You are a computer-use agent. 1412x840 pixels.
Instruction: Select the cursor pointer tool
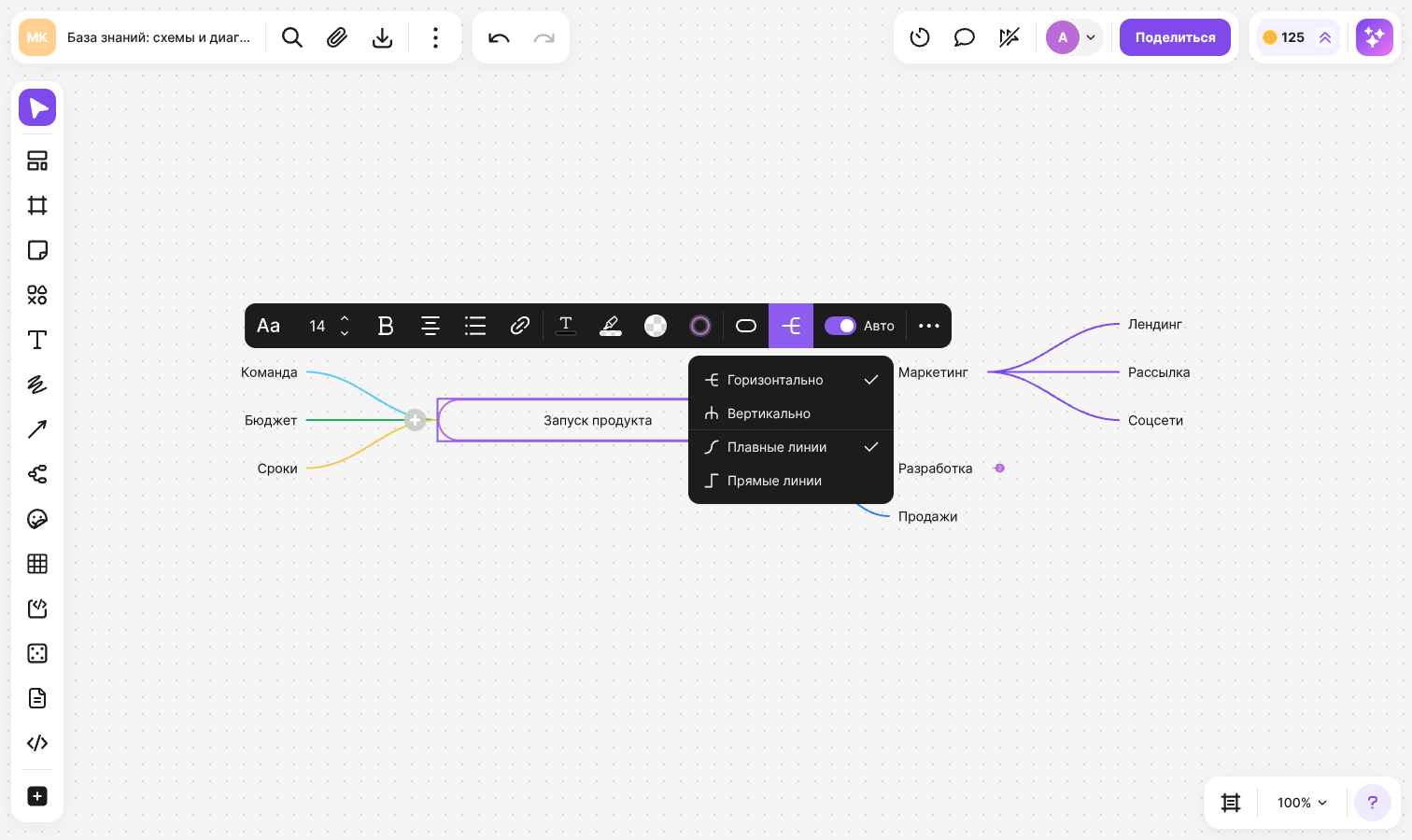37,107
